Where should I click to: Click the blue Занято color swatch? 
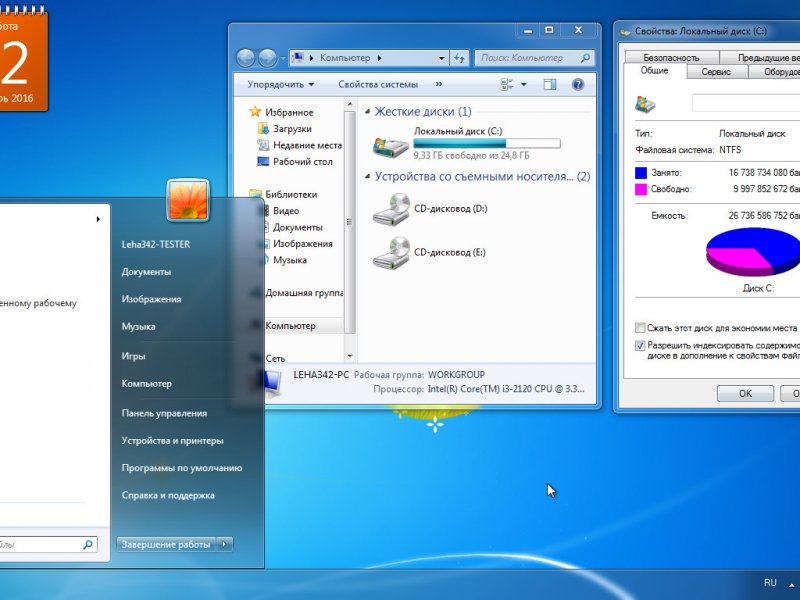641,172
